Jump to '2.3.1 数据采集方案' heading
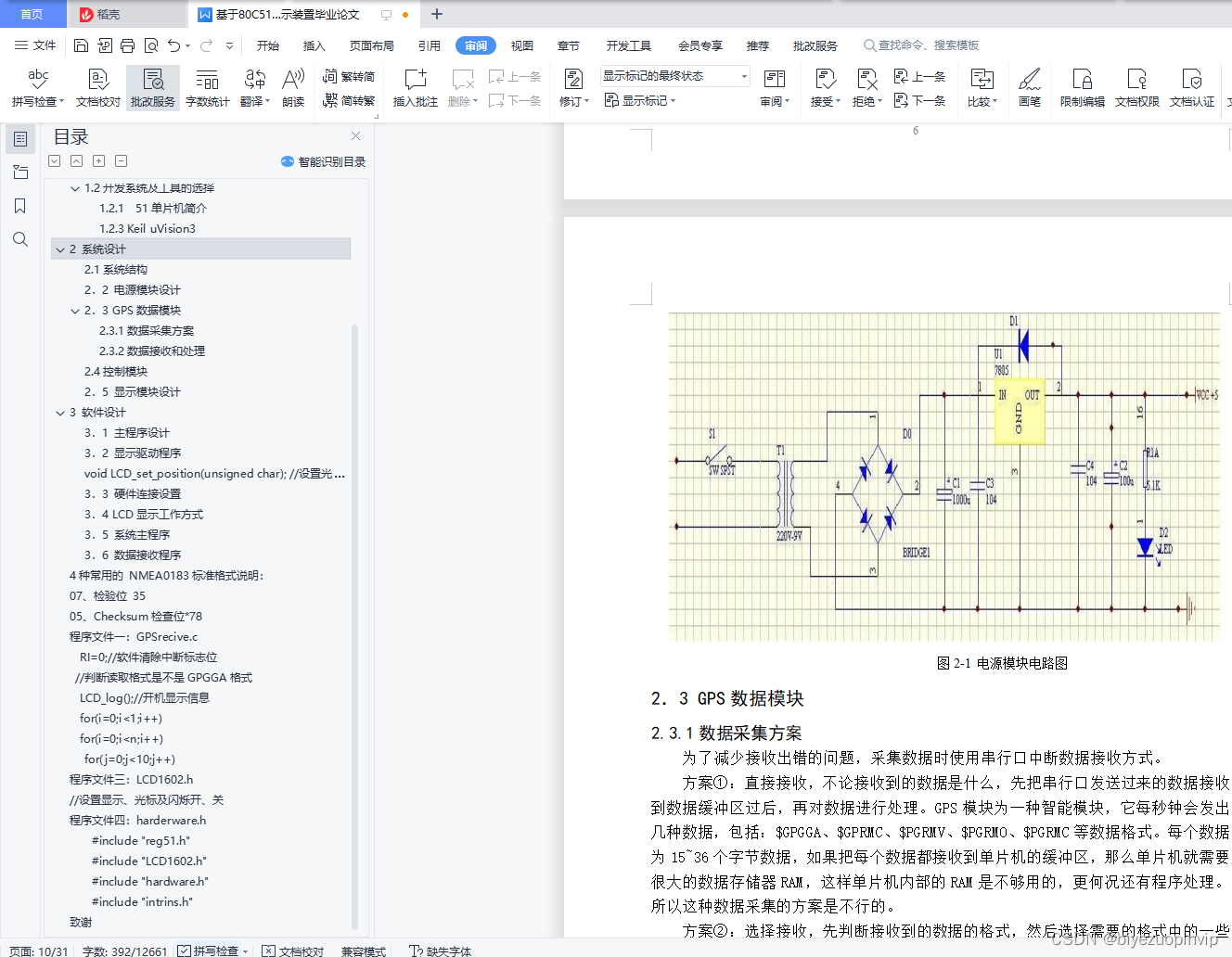 click(147, 331)
